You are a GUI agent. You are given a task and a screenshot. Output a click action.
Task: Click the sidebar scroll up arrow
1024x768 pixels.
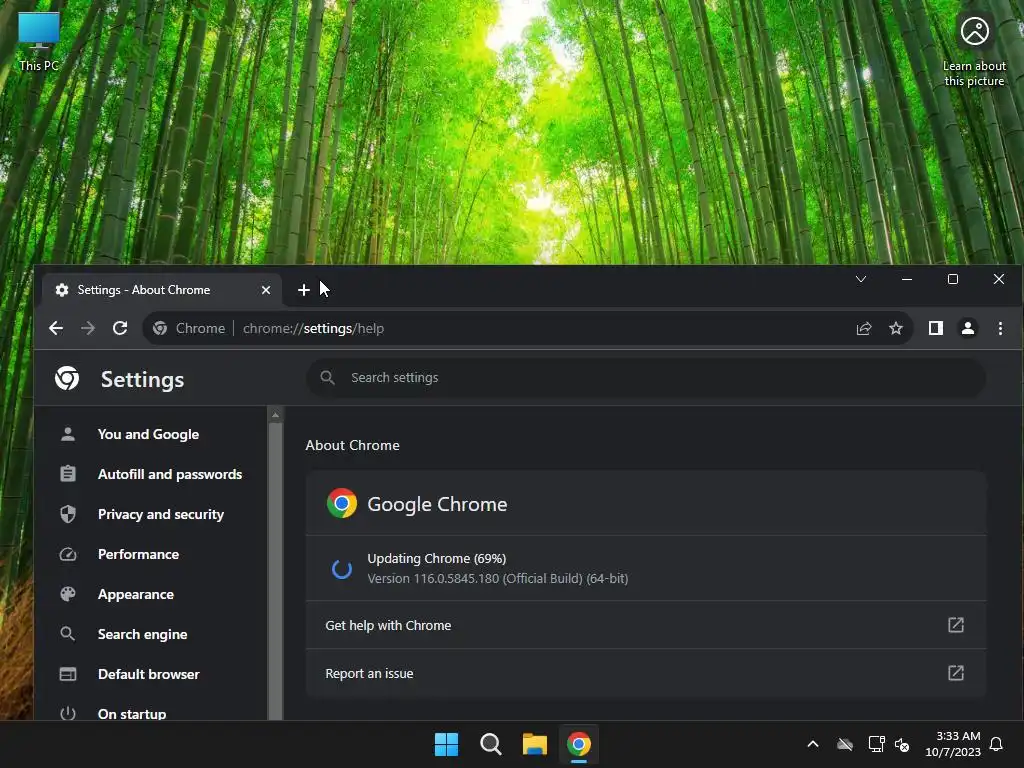(x=276, y=415)
